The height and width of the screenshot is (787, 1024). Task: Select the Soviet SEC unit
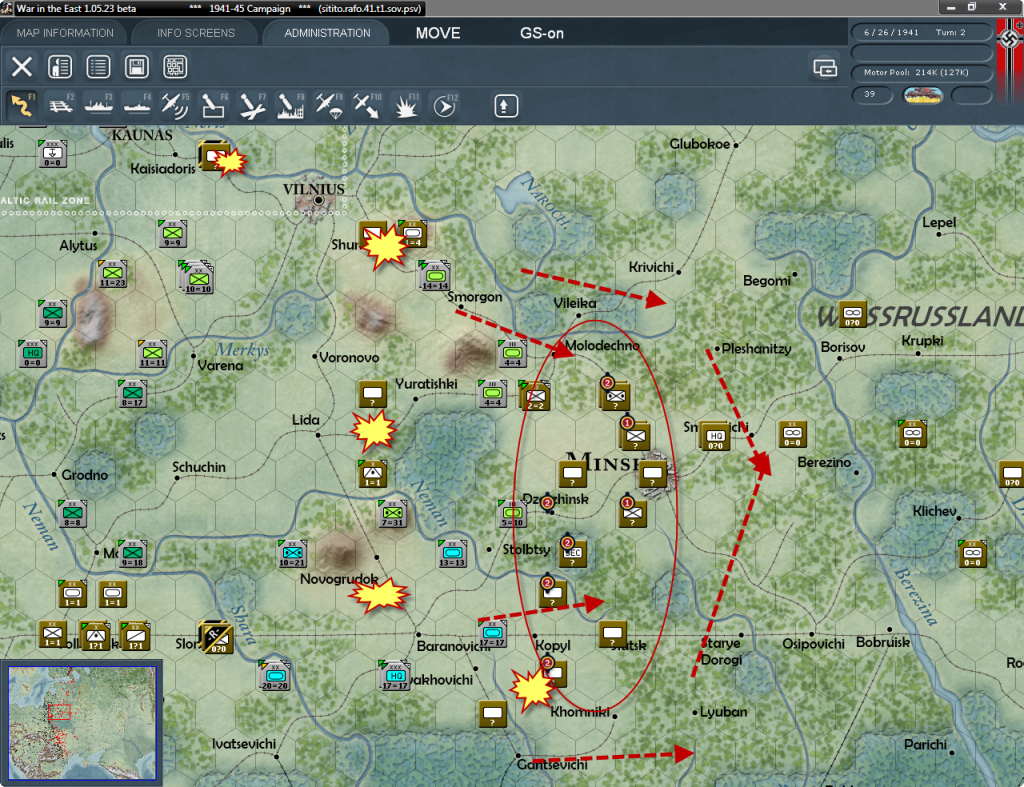tap(572, 553)
